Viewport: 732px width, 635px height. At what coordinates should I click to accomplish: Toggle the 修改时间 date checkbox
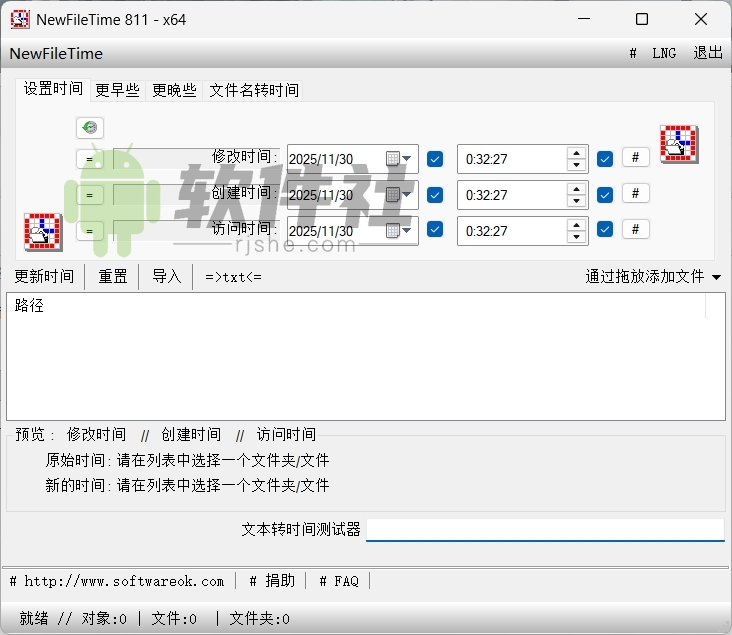(435, 159)
